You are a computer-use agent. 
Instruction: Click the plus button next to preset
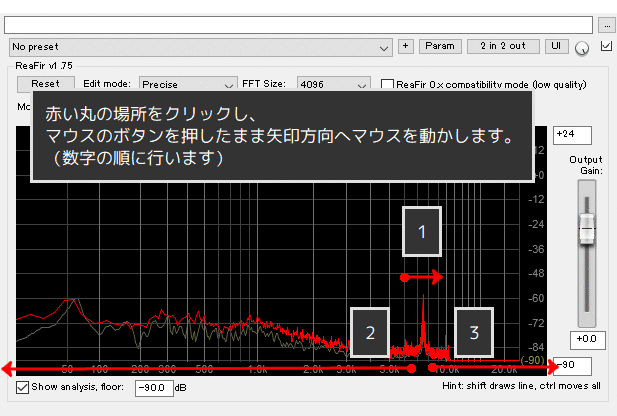pos(405,46)
